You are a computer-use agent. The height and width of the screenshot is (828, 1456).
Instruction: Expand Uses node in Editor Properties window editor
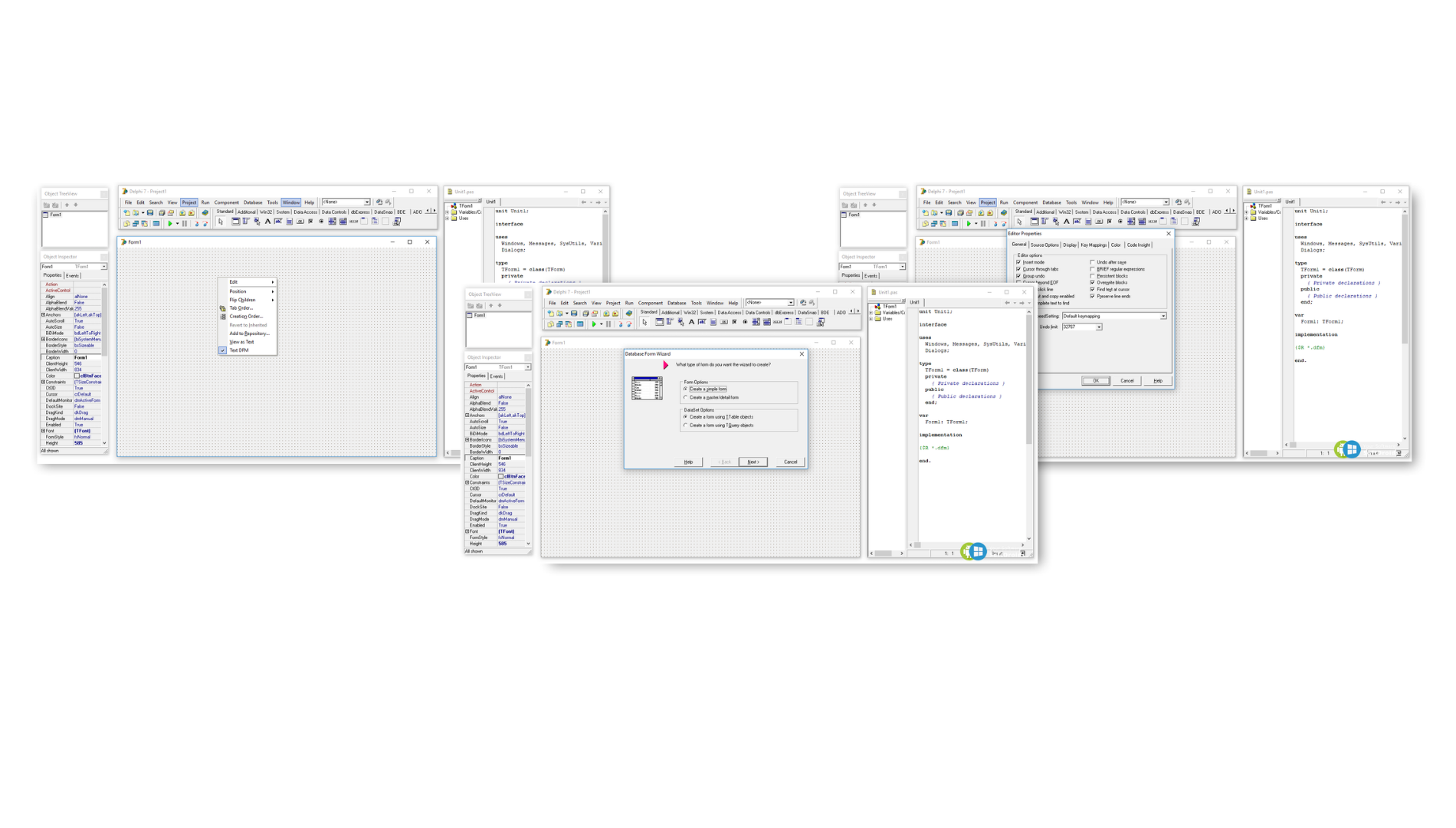[x=1247, y=218]
